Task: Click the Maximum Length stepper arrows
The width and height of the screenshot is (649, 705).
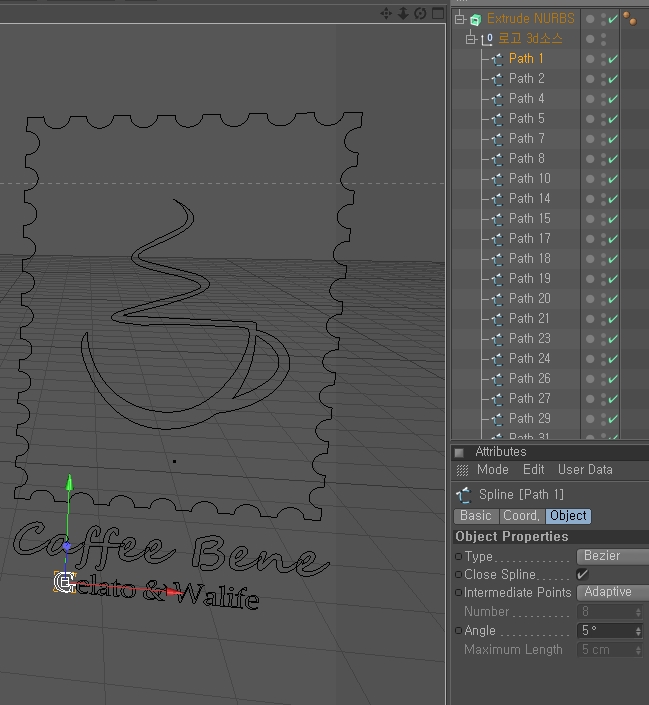Action: click(x=638, y=650)
